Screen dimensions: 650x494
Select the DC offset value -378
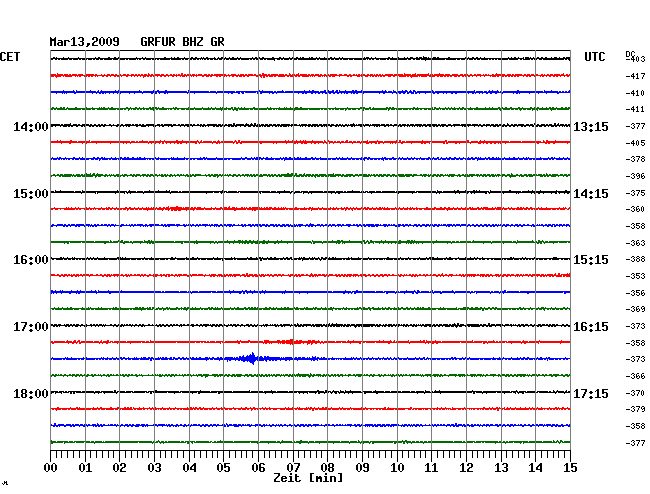click(635, 159)
